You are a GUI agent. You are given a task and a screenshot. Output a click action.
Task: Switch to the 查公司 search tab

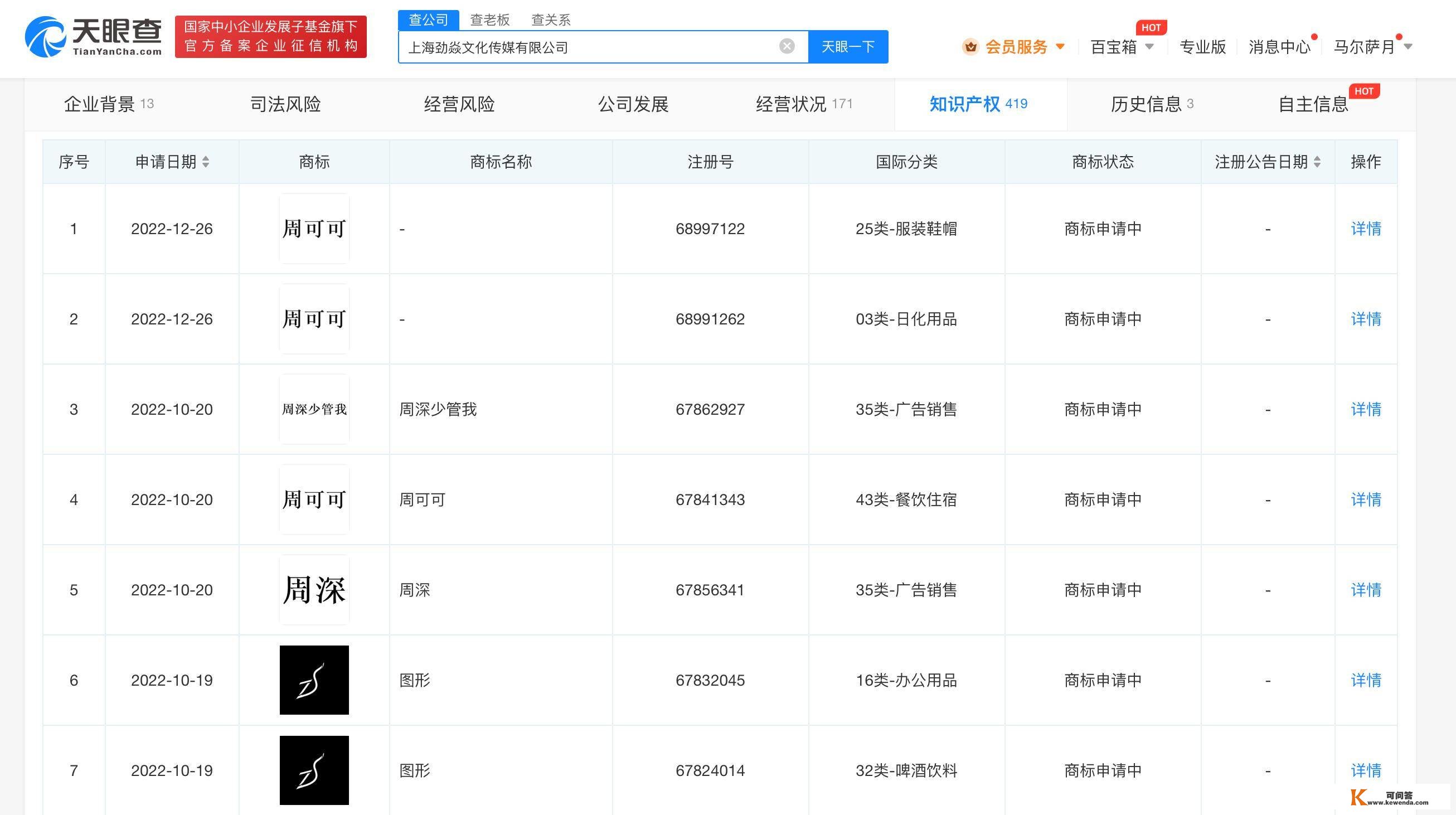coord(429,20)
